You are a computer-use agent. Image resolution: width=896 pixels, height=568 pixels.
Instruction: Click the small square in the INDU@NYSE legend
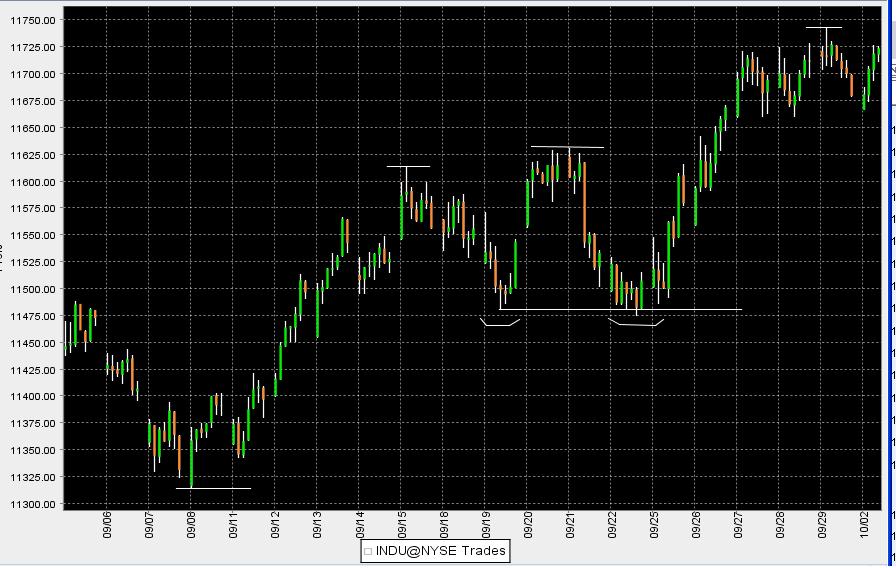pyautogui.click(x=368, y=552)
